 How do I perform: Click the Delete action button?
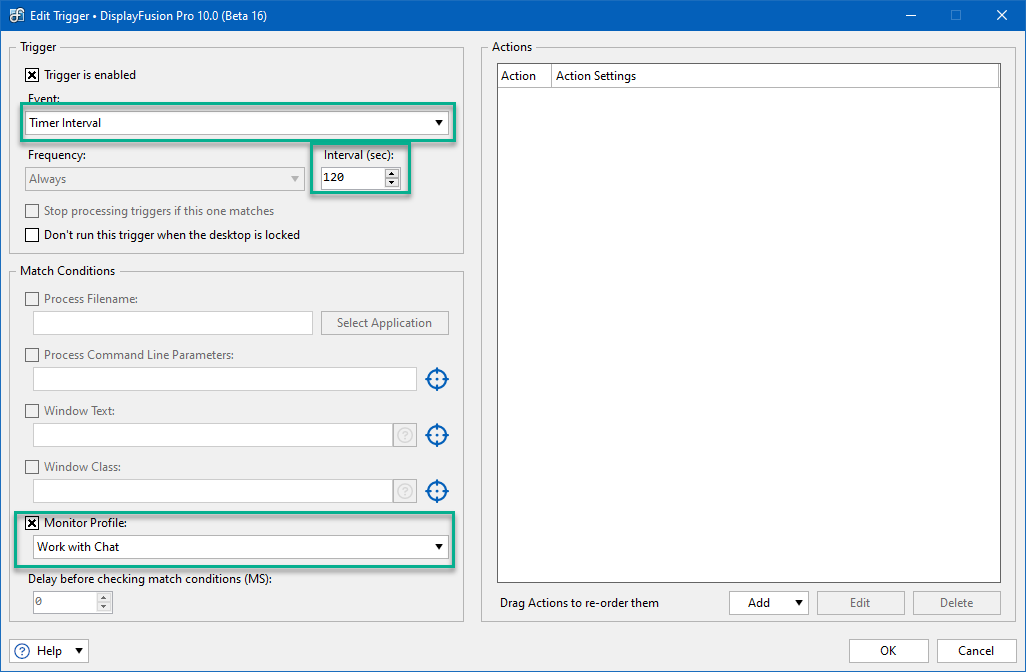pos(957,603)
